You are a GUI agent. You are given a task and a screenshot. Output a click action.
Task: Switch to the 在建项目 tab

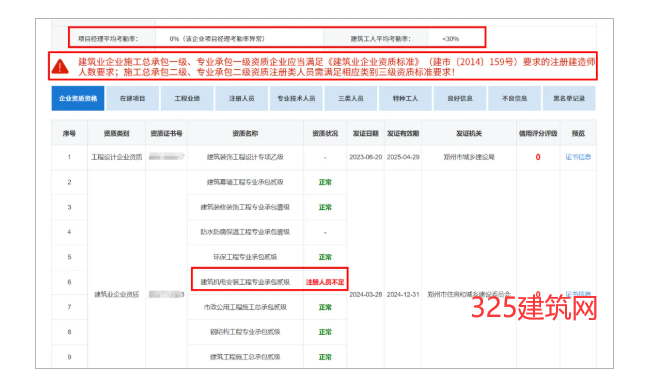point(132,98)
